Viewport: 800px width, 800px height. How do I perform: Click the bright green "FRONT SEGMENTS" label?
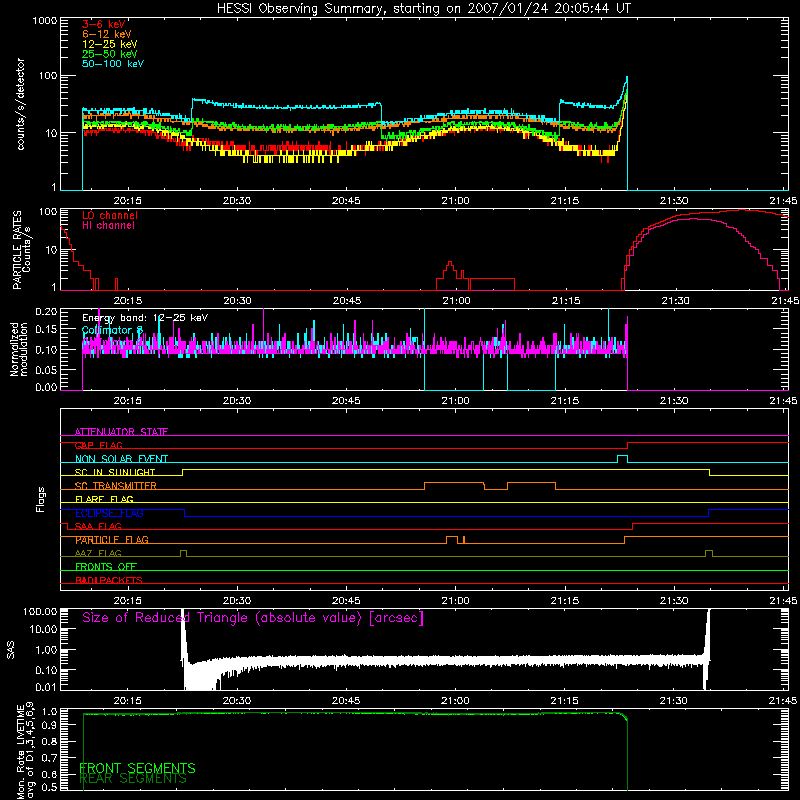pos(137,768)
